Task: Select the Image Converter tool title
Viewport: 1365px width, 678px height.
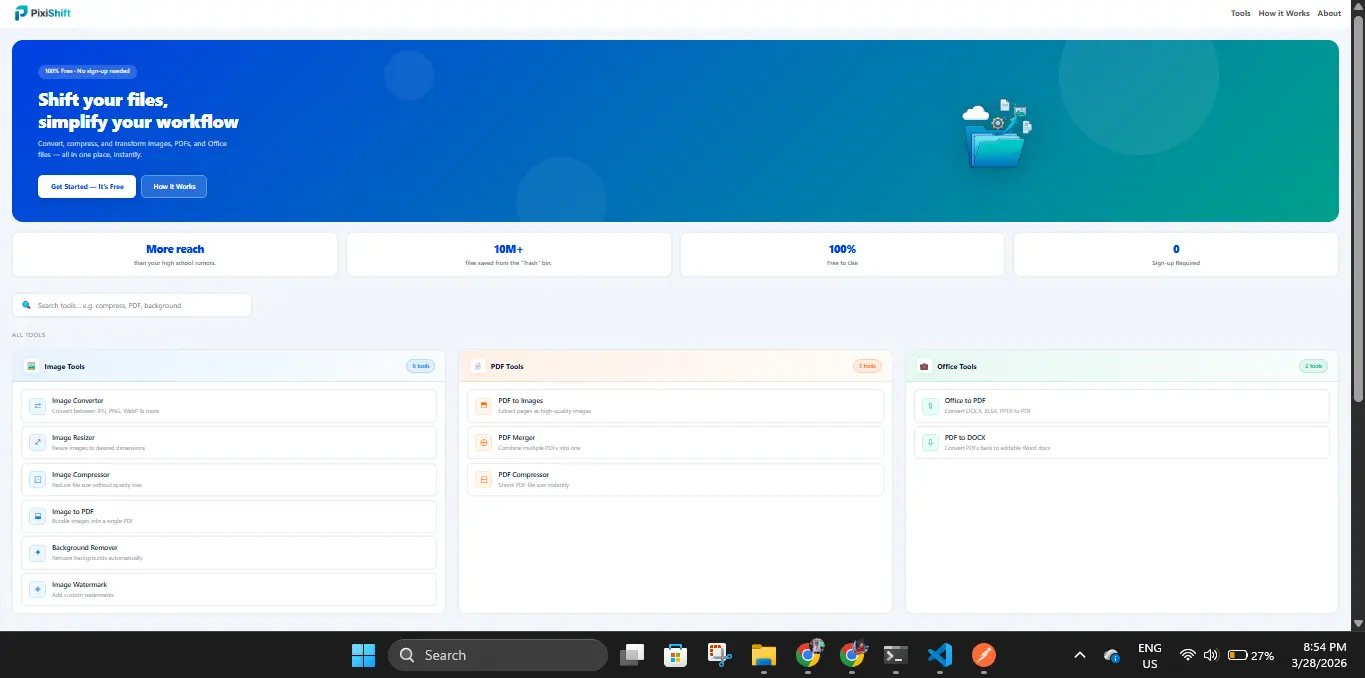Action: pos(78,401)
